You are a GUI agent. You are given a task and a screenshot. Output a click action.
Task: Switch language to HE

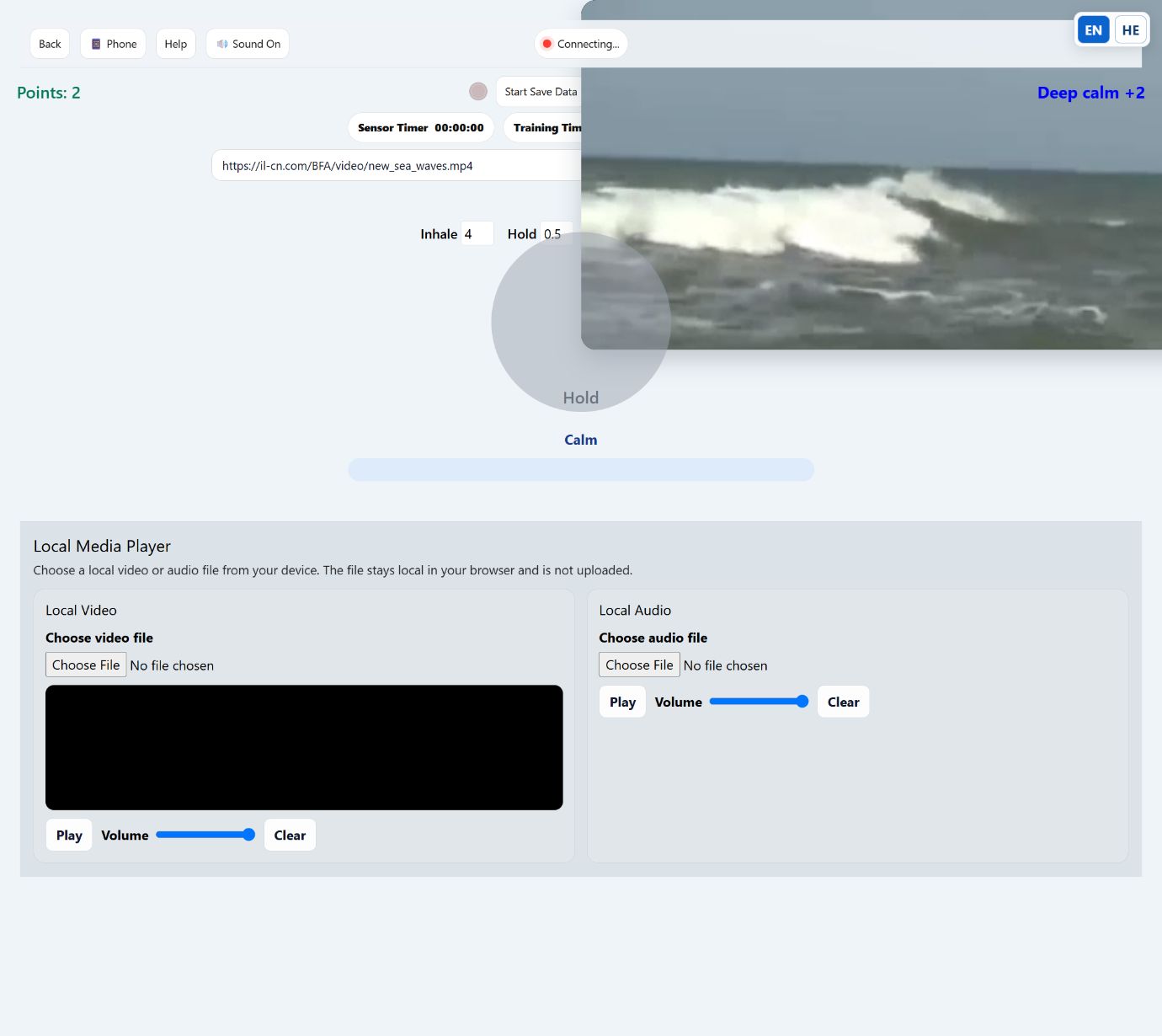(1131, 30)
